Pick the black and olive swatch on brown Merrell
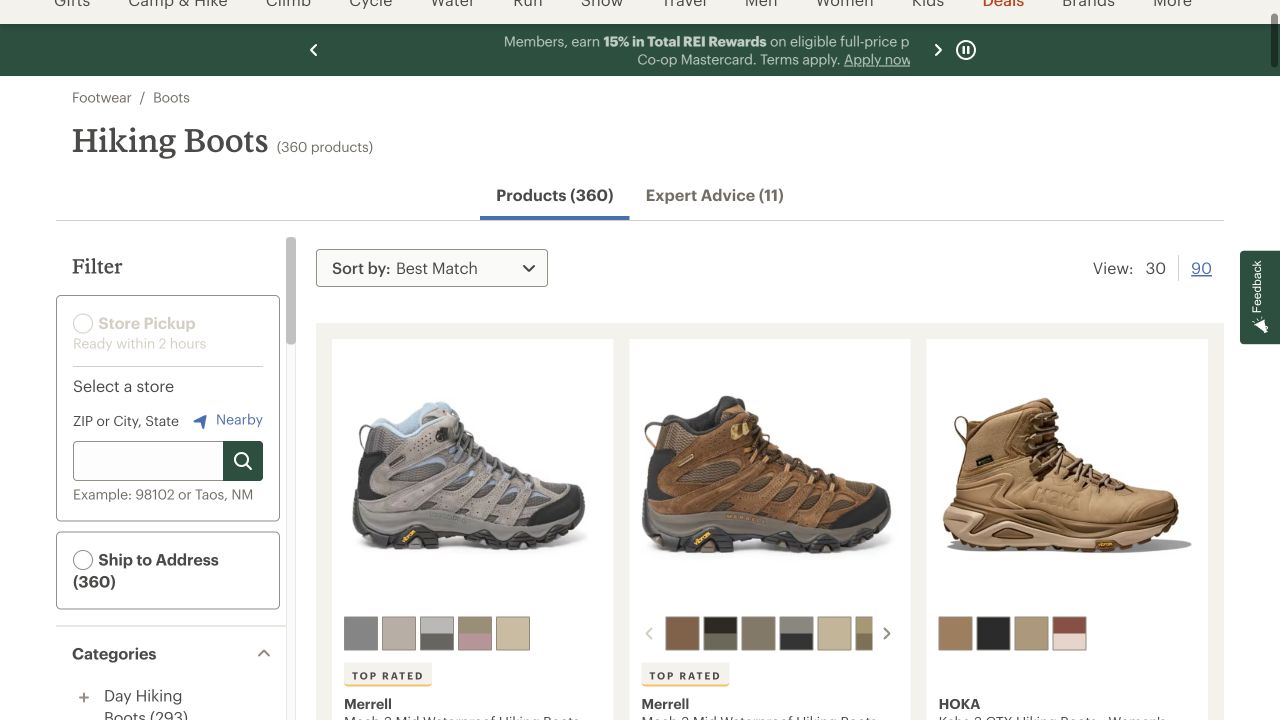The height and width of the screenshot is (720, 1280). tap(720, 633)
